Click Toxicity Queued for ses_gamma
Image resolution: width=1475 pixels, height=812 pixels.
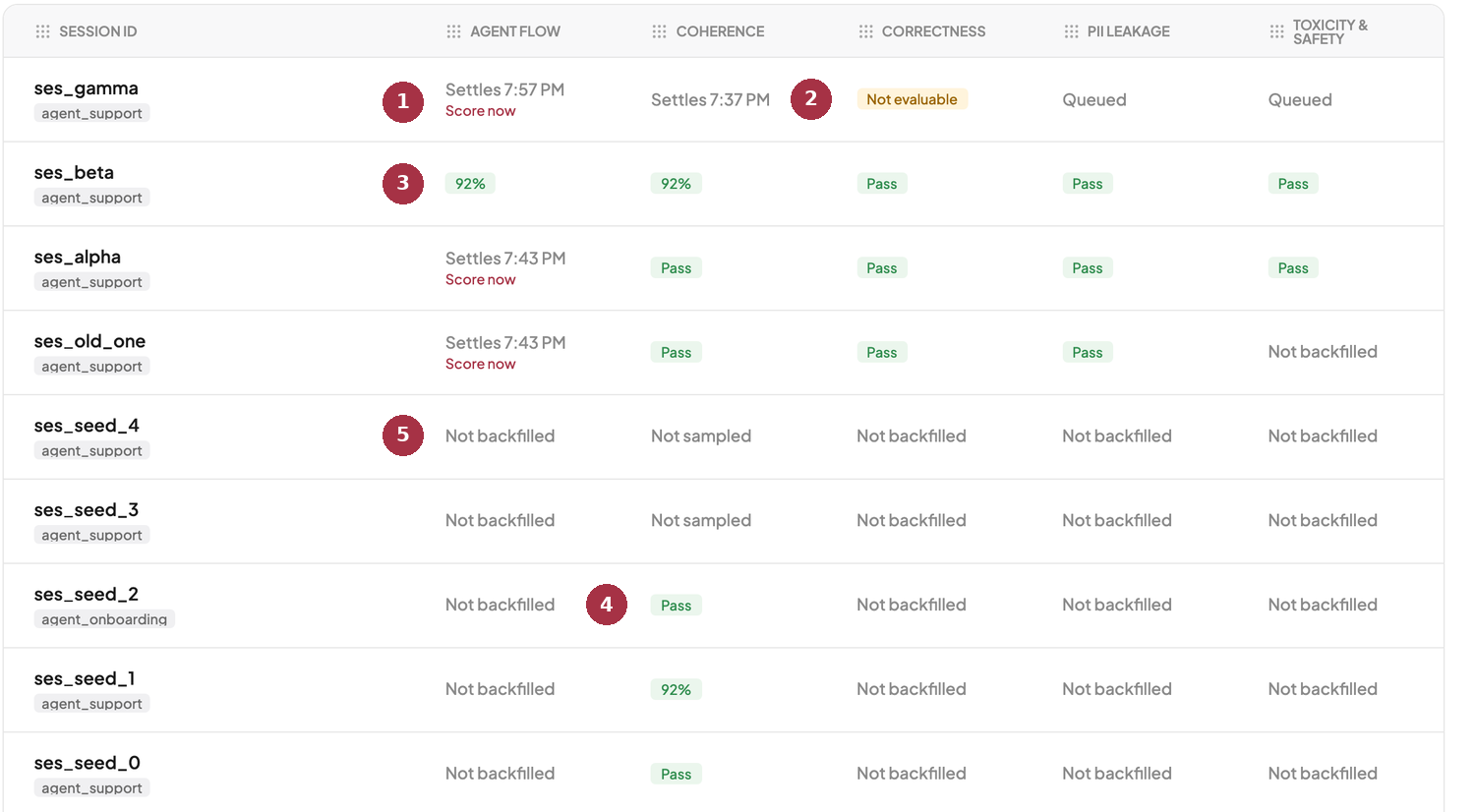[x=1300, y=99]
